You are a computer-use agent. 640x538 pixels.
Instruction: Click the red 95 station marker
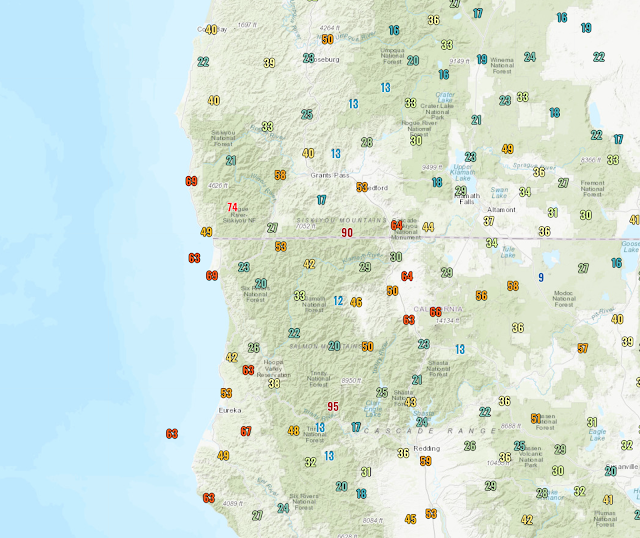click(x=333, y=406)
